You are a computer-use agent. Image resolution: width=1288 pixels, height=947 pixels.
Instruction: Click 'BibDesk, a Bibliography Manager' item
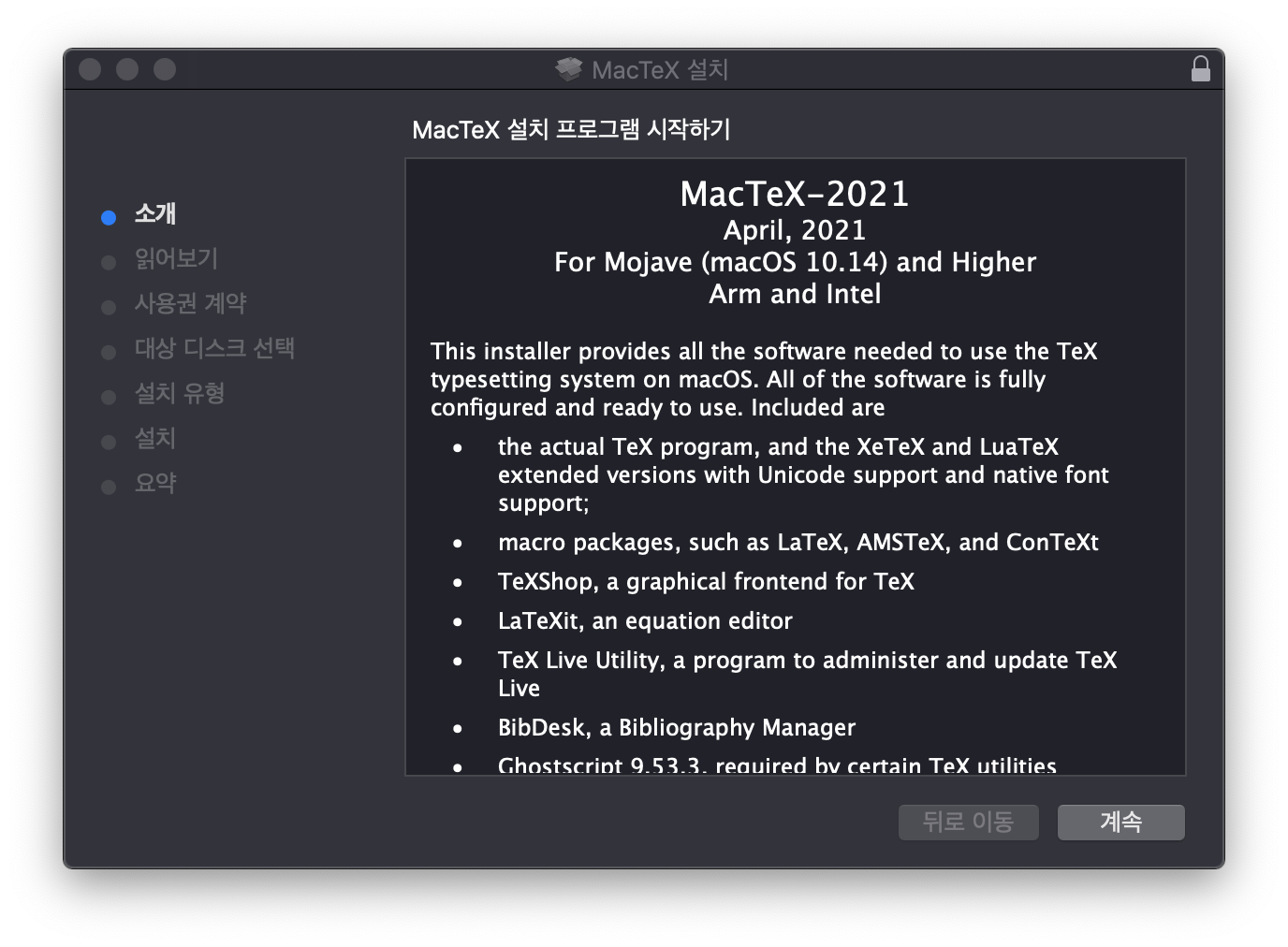pos(677,727)
